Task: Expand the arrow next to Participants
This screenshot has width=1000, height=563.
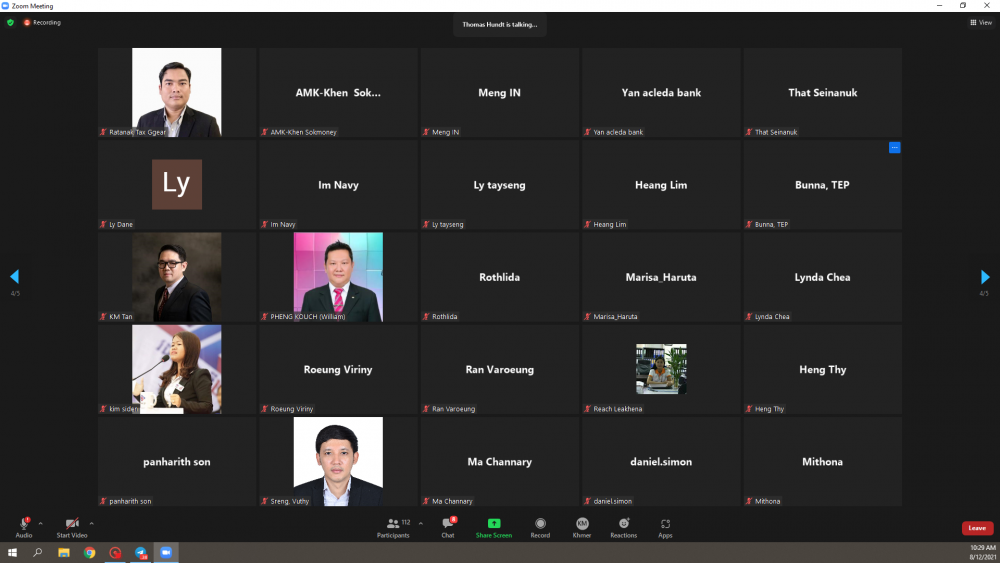Action: (x=420, y=523)
